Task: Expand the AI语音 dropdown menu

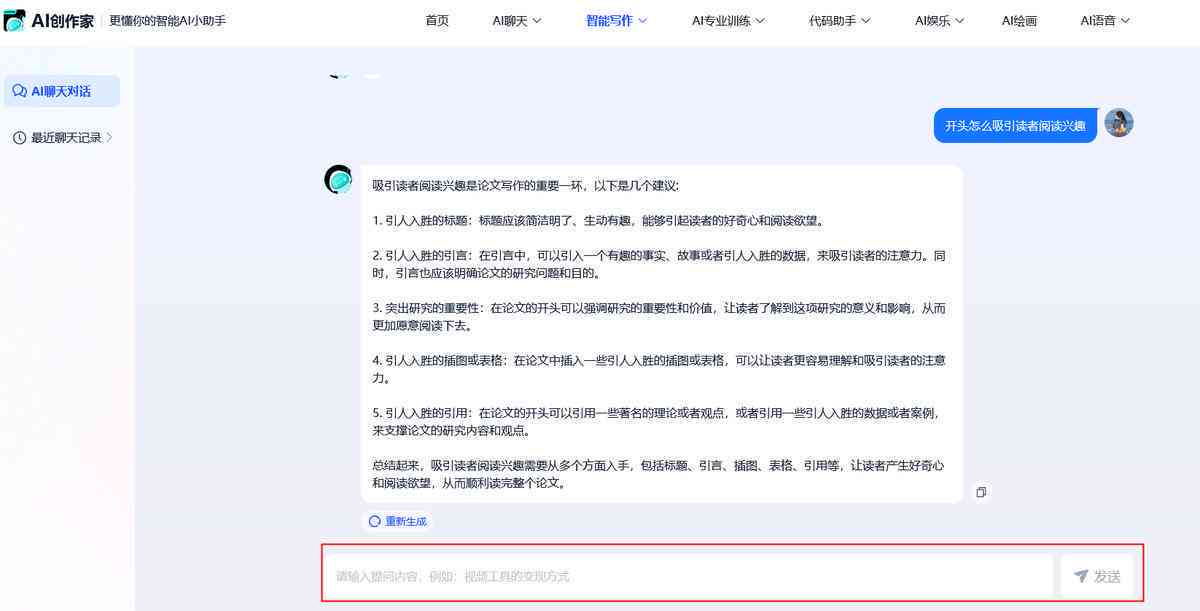Action: [x=1105, y=20]
